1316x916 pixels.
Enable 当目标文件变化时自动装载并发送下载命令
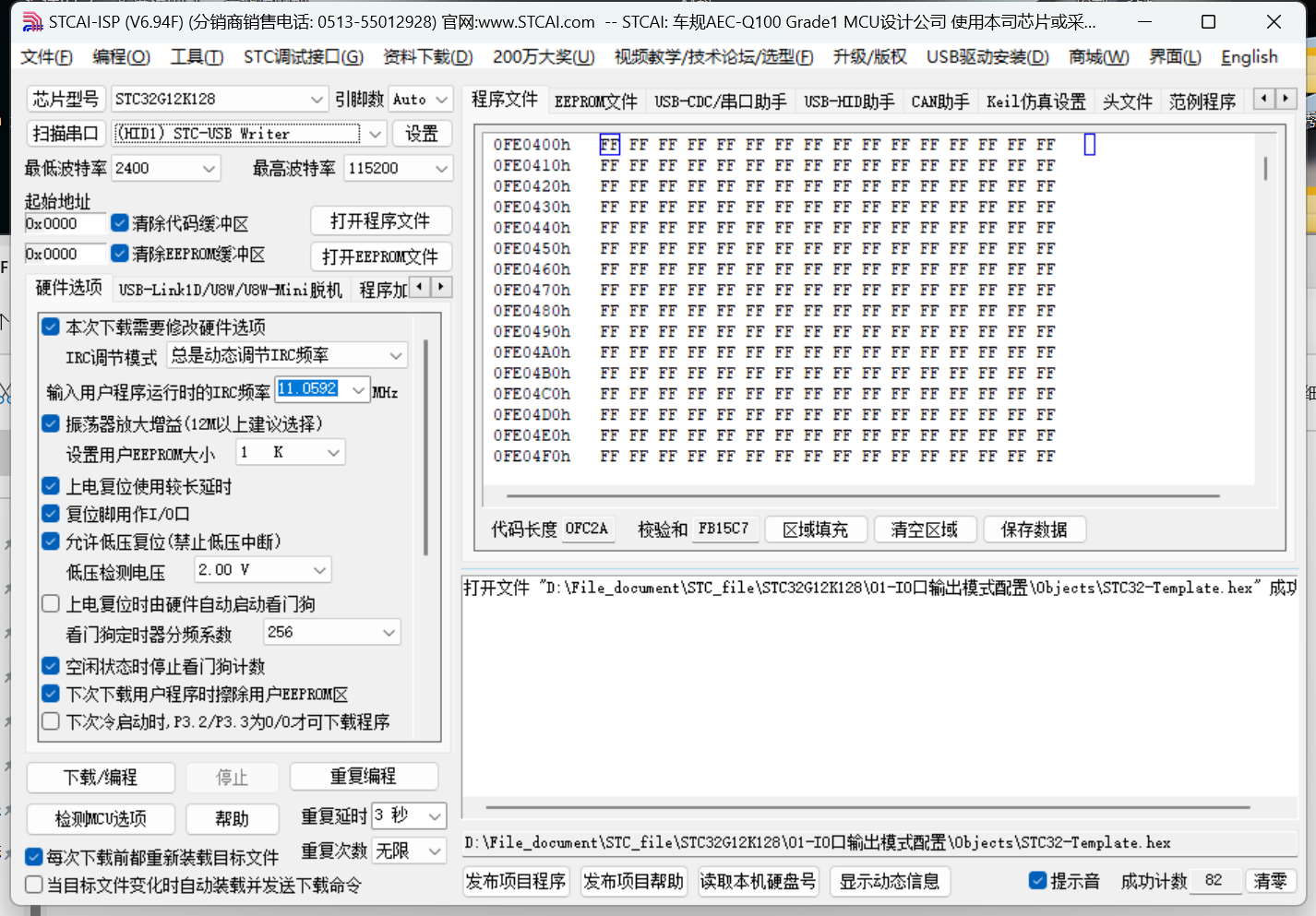coord(34,885)
